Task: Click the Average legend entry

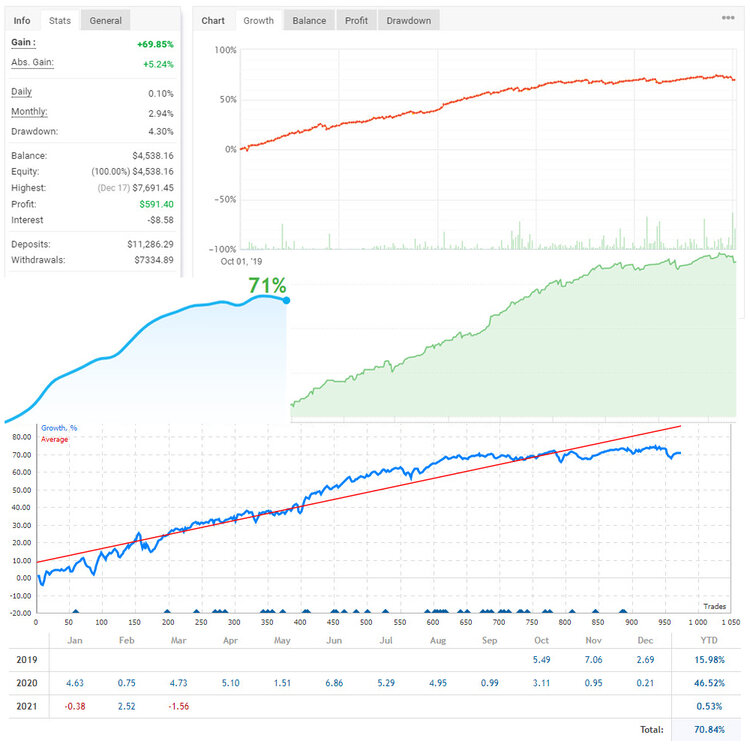Action: click(55, 440)
